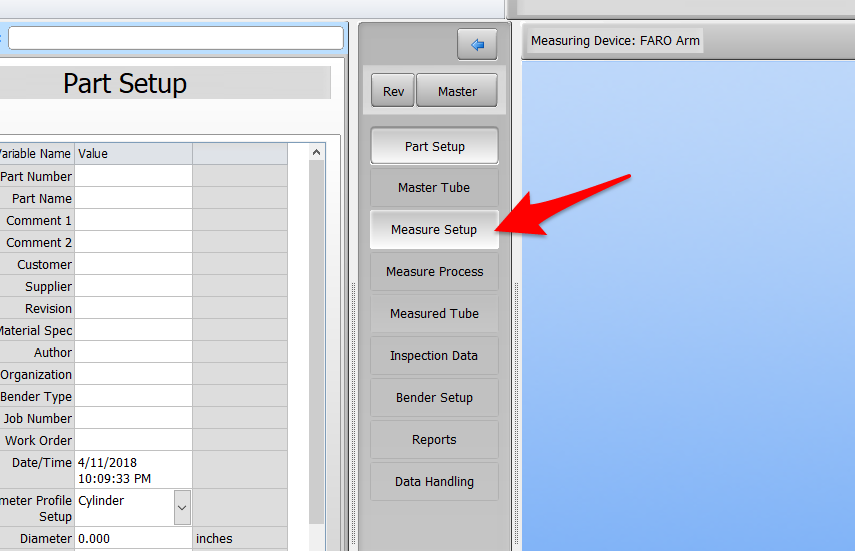Expand the Diameter Profile Setup dropdown
The width and height of the screenshot is (855, 551).
pyautogui.click(x=182, y=508)
